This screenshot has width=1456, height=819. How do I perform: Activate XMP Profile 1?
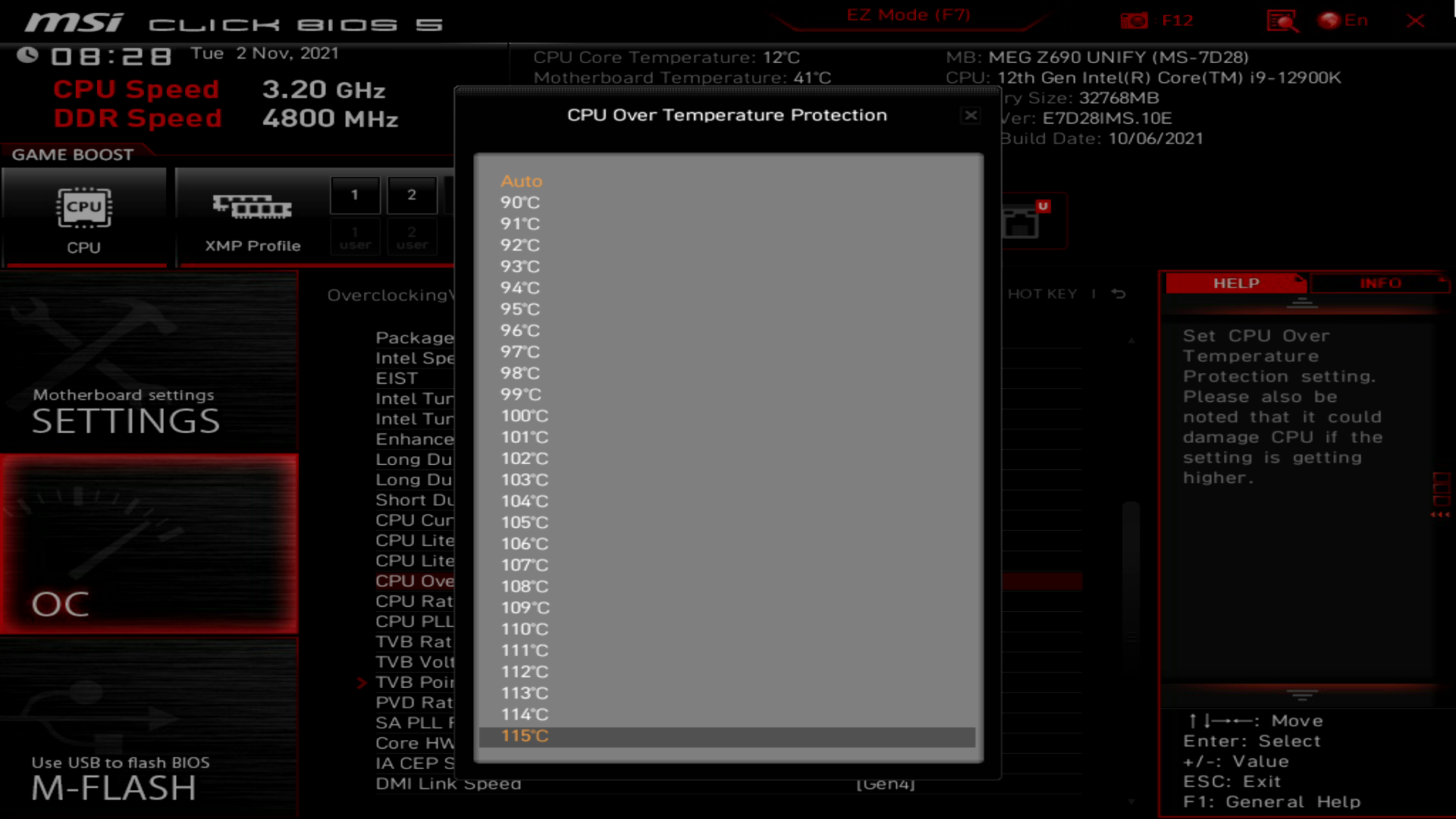(355, 195)
